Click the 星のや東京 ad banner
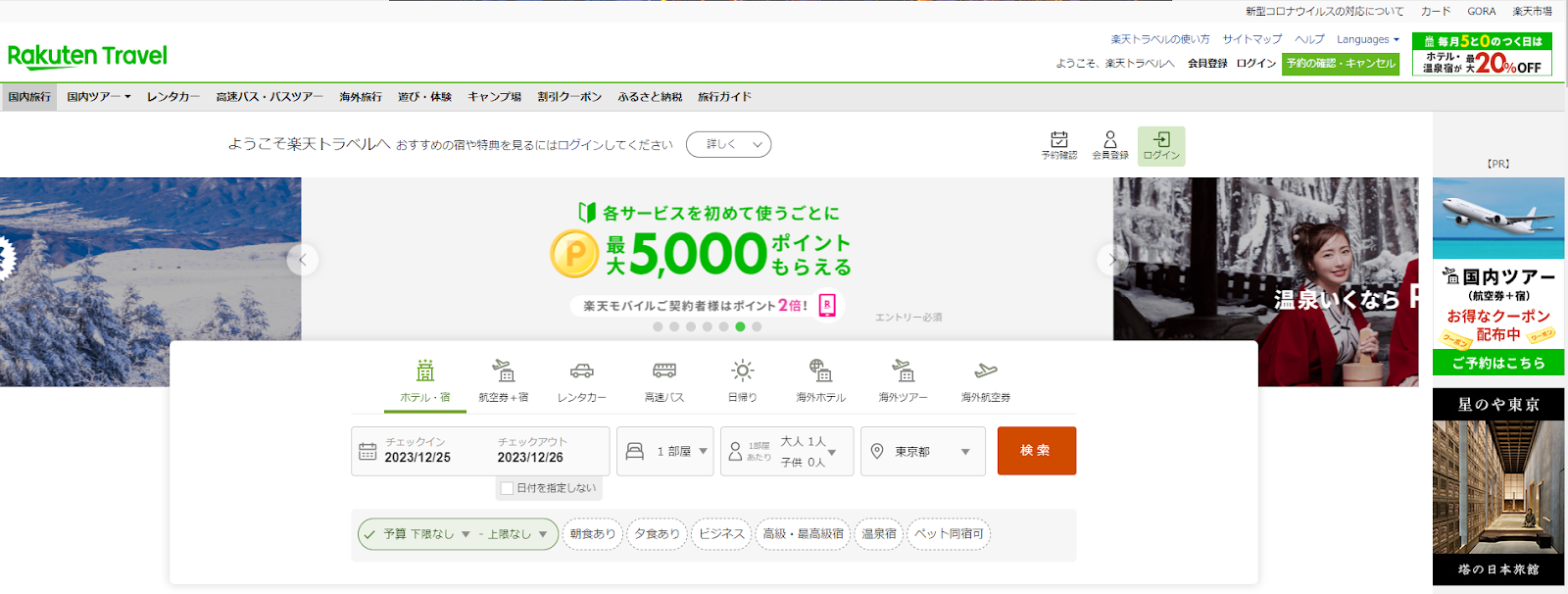 tap(1498, 487)
